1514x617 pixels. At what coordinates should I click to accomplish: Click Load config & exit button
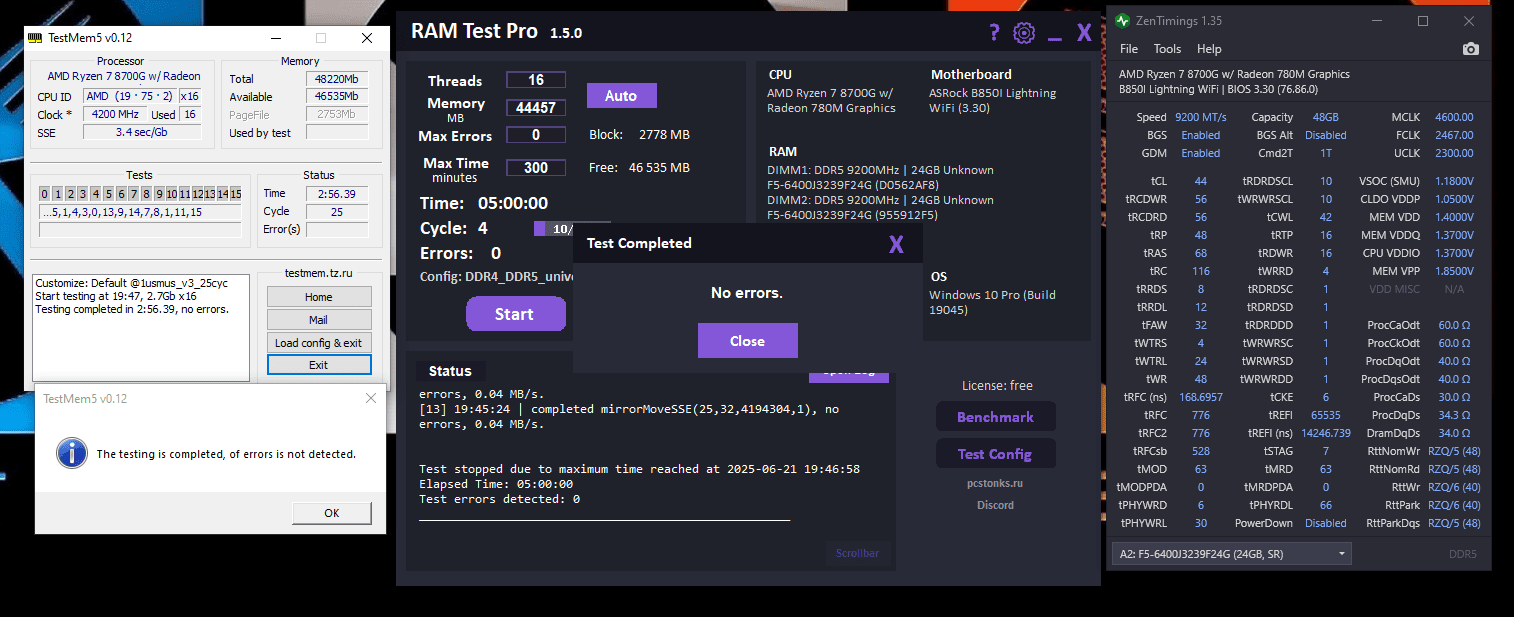pos(319,343)
